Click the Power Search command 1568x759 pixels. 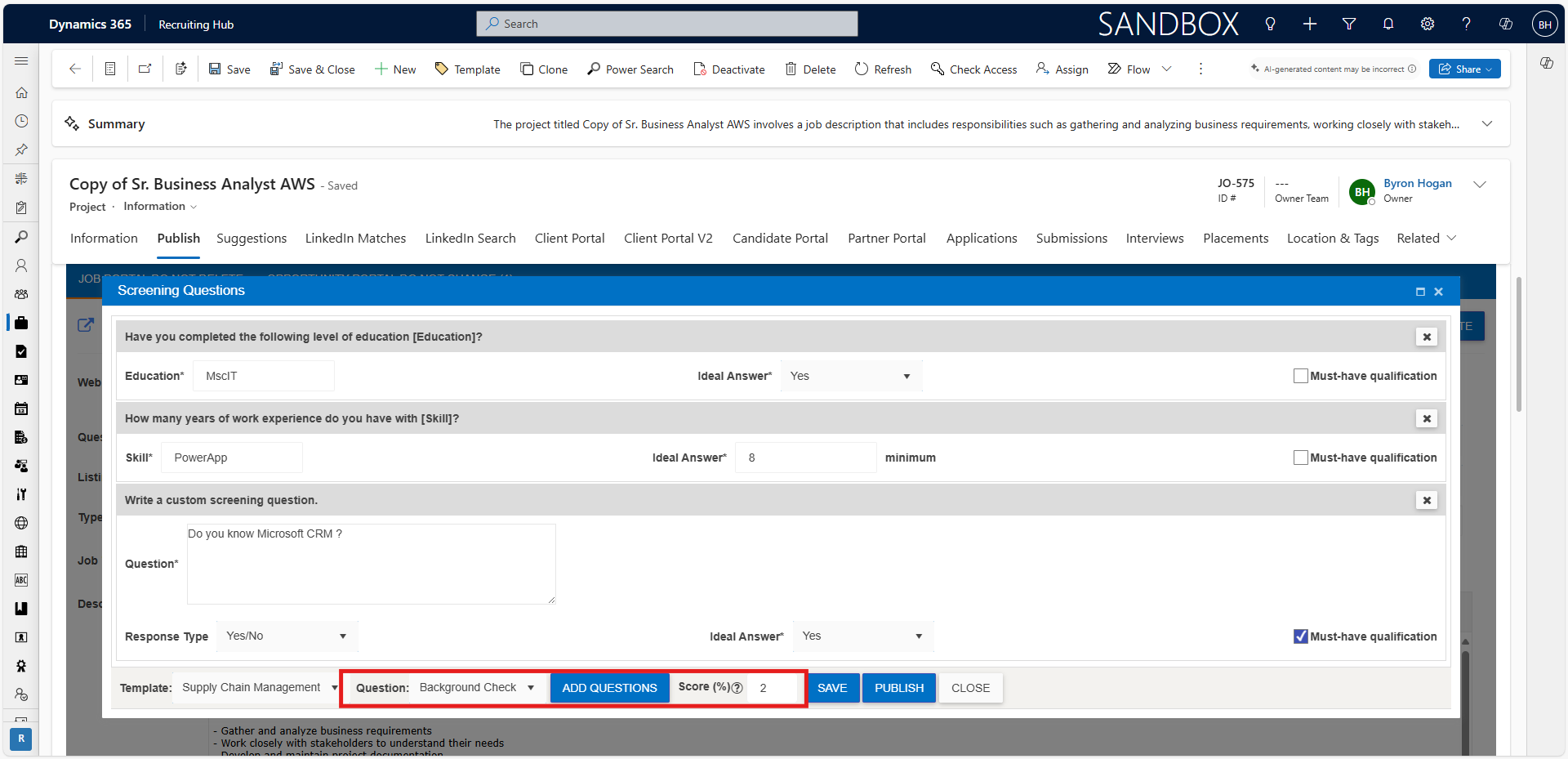(630, 69)
